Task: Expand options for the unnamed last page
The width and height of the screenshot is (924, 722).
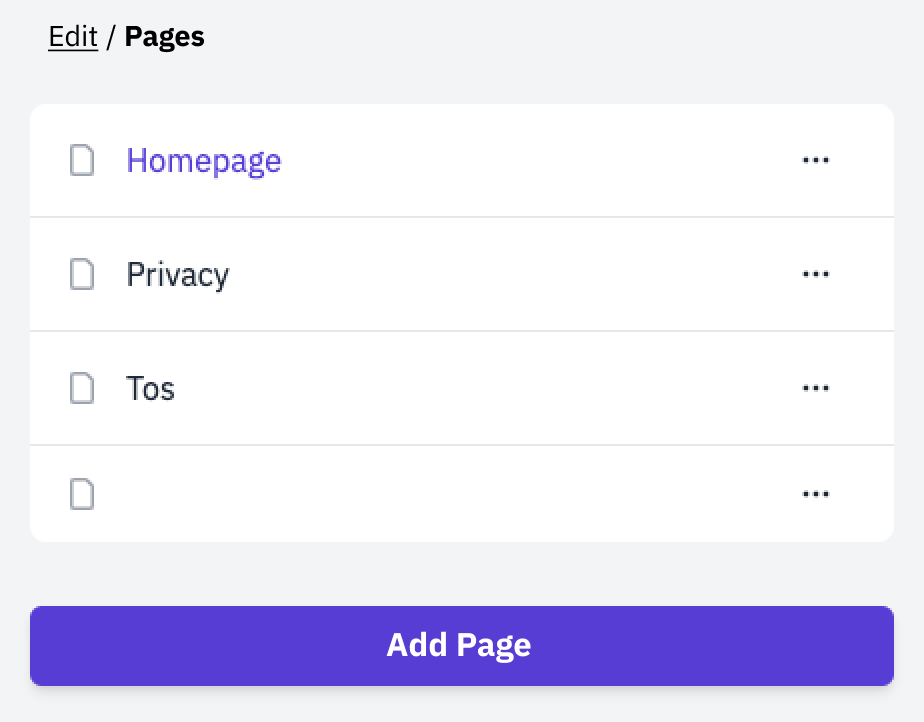Action: pyautogui.click(x=816, y=494)
